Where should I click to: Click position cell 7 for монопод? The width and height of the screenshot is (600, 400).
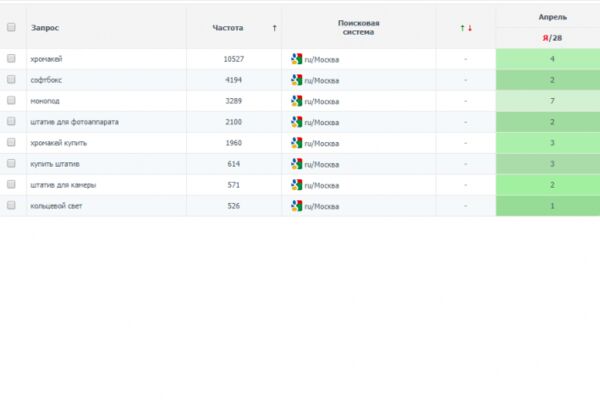pyautogui.click(x=548, y=101)
